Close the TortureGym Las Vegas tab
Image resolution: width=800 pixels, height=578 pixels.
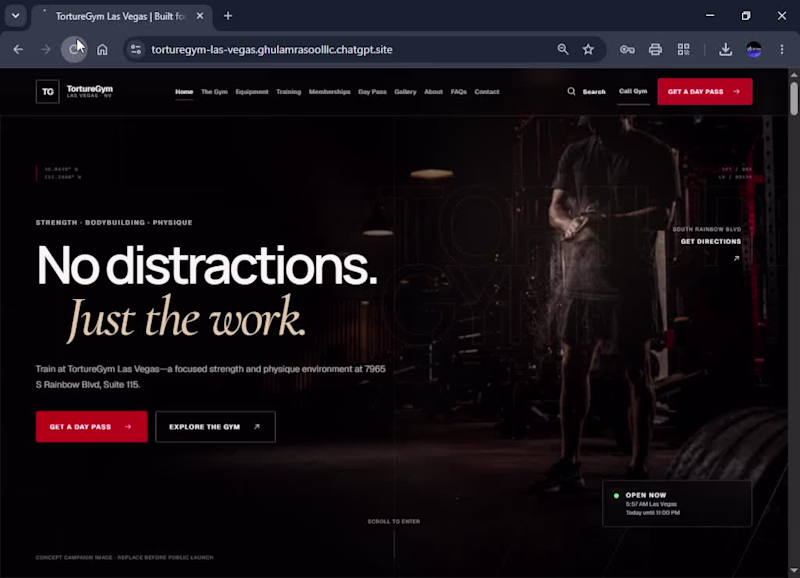(x=200, y=16)
